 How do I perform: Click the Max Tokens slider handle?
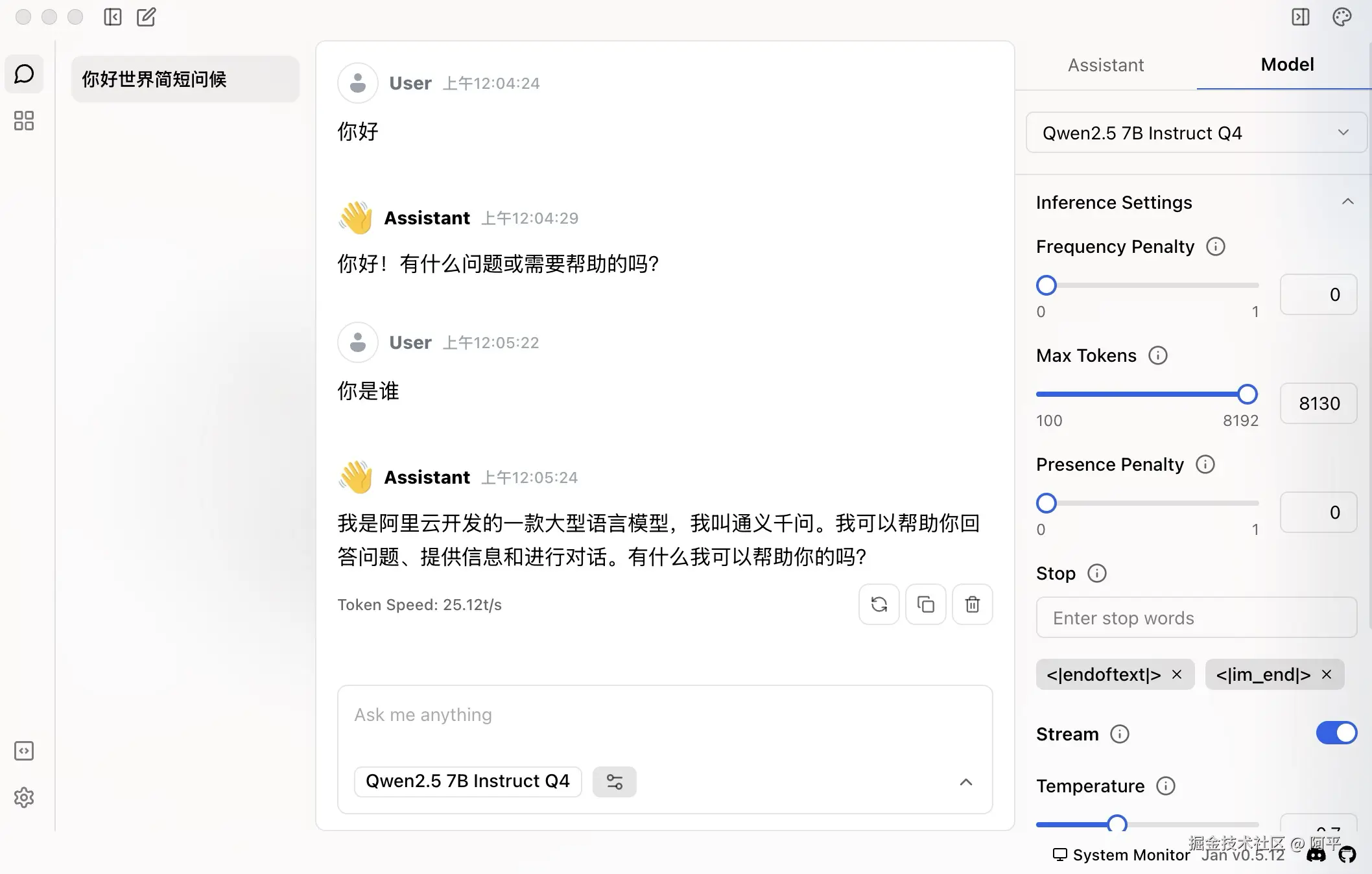coord(1247,394)
